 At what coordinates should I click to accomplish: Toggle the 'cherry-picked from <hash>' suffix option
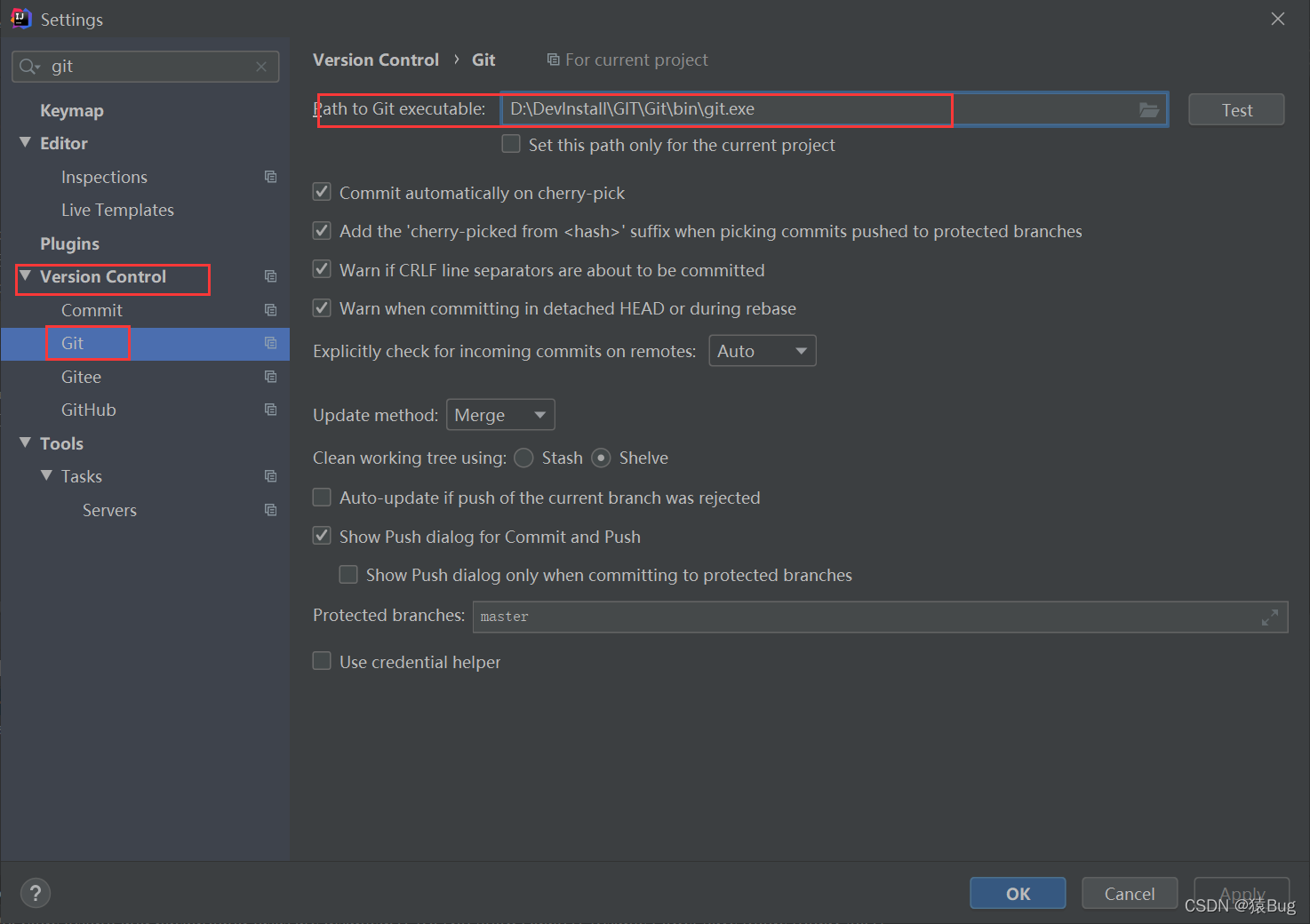pyautogui.click(x=322, y=231)
